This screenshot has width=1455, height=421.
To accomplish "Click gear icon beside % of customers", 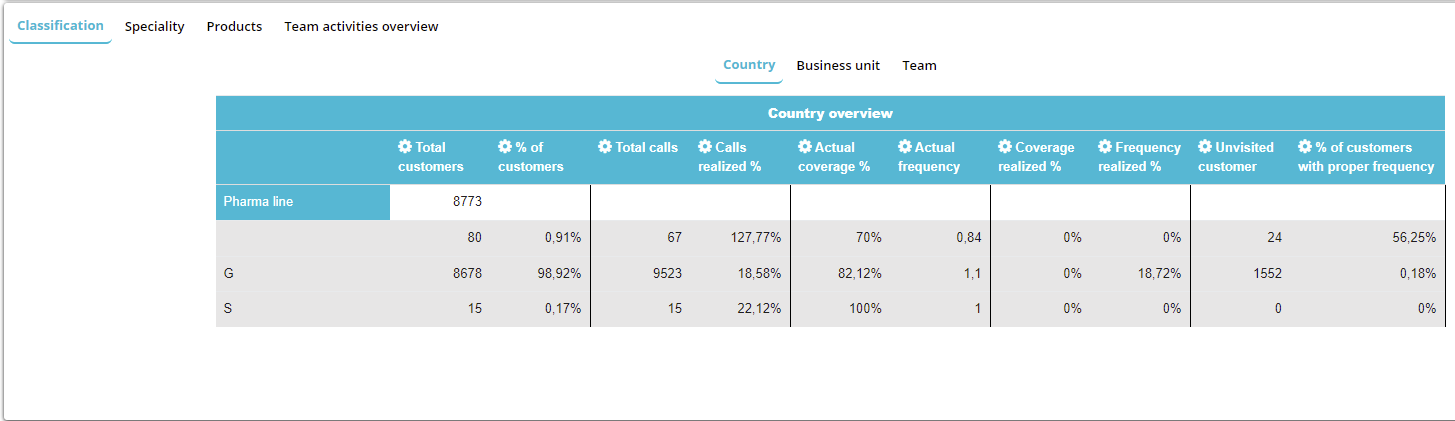I will (x=505, y=147).
